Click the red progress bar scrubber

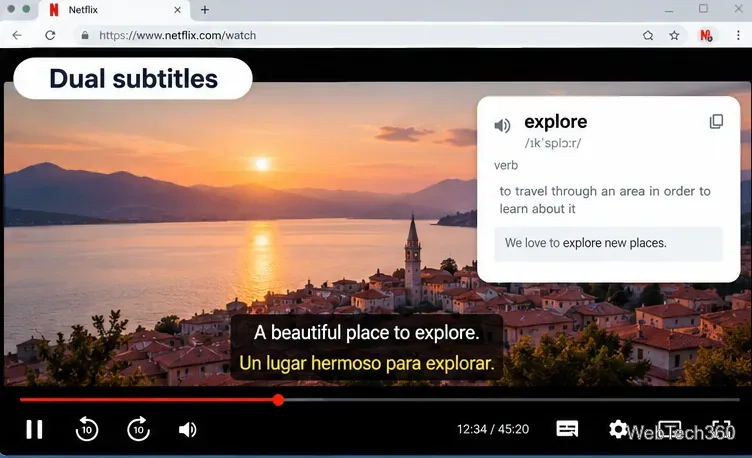click(x=278, y=399)
